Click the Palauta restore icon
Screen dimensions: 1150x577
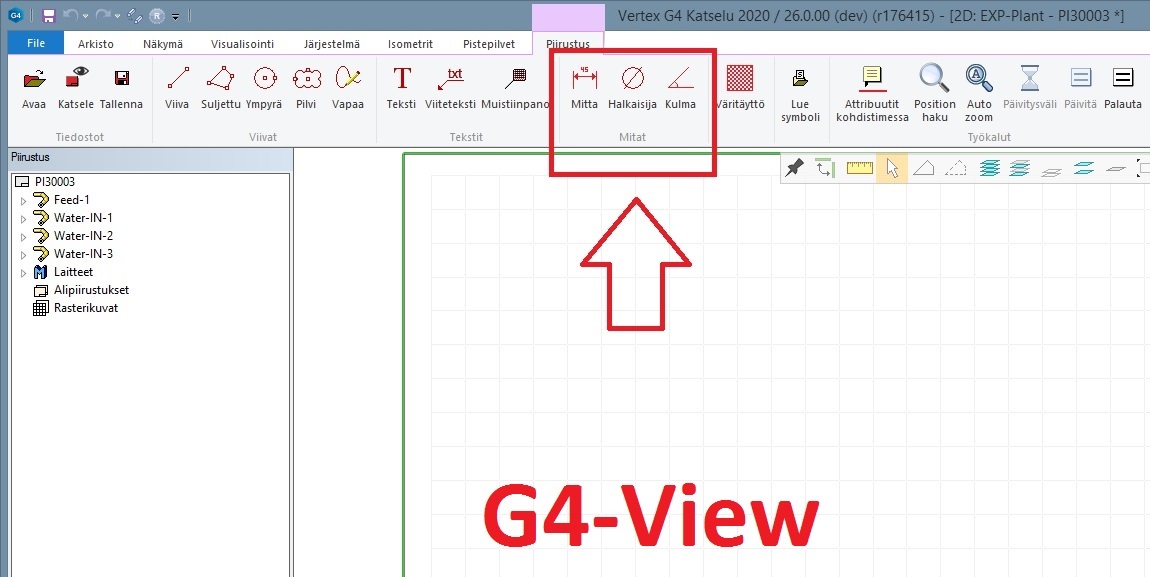[x=1123, y=78]
